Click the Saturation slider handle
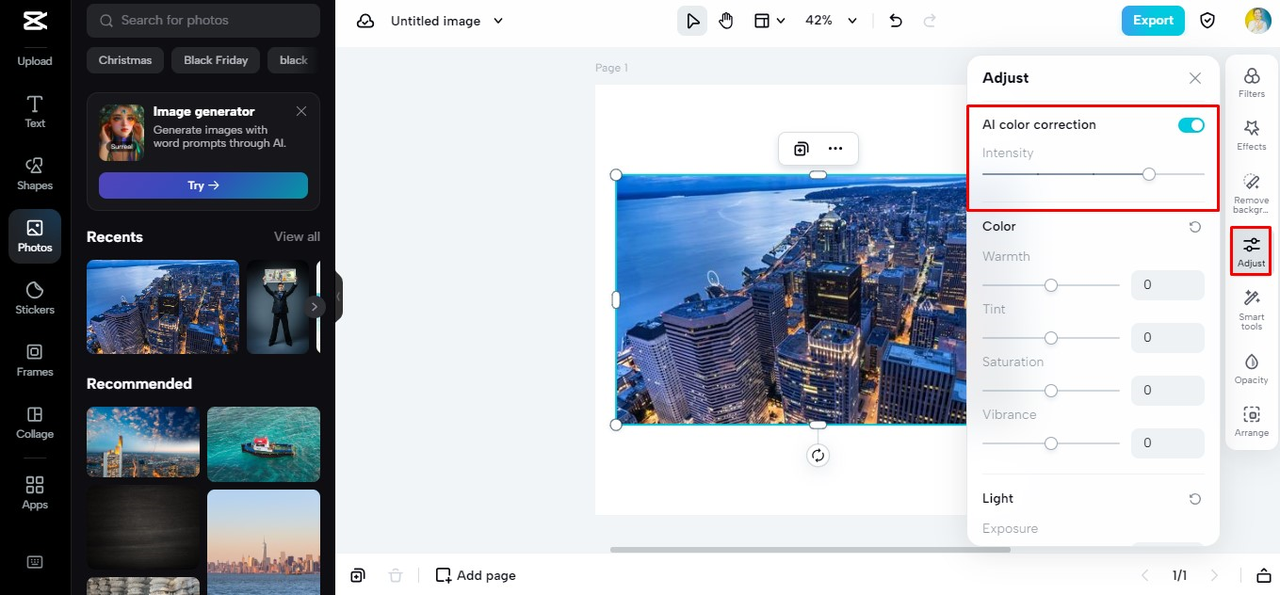The width and height of the screenshot is (1280, 595). coord(1051,390)
